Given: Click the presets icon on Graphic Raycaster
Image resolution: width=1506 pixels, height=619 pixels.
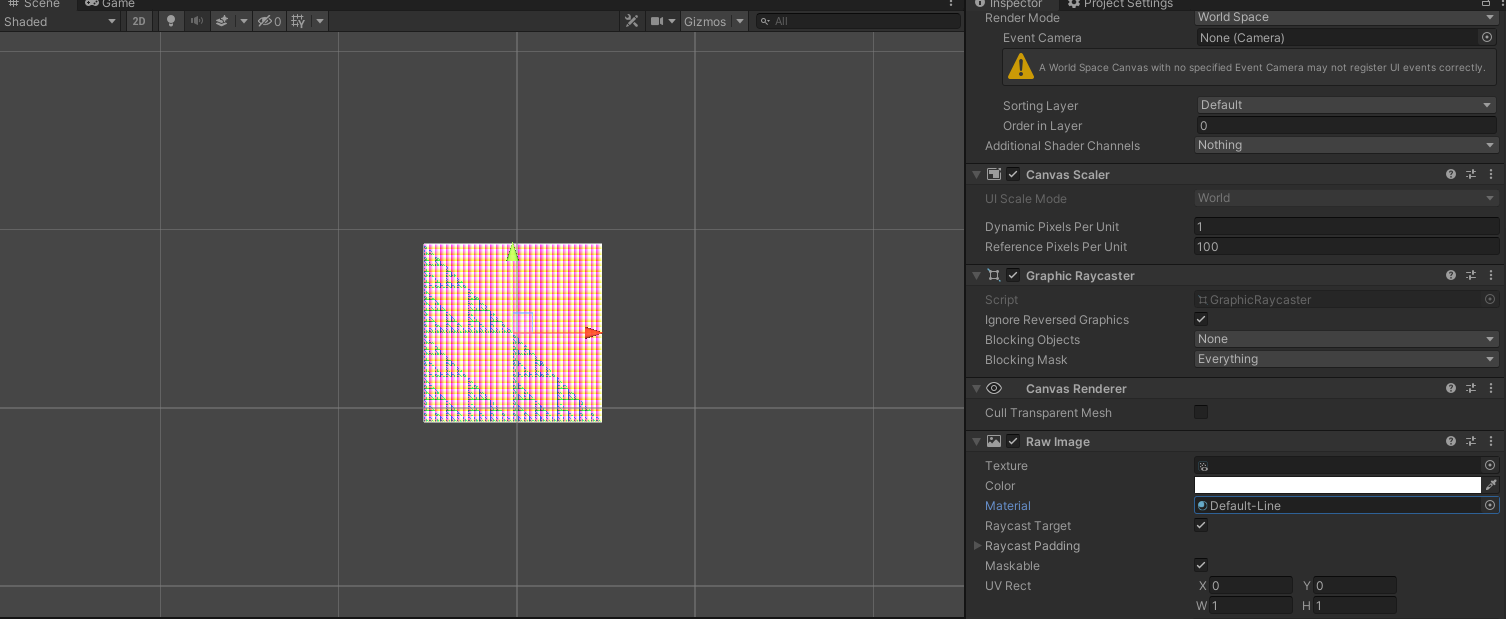Looking at the screenshot, I should 1470,275.
